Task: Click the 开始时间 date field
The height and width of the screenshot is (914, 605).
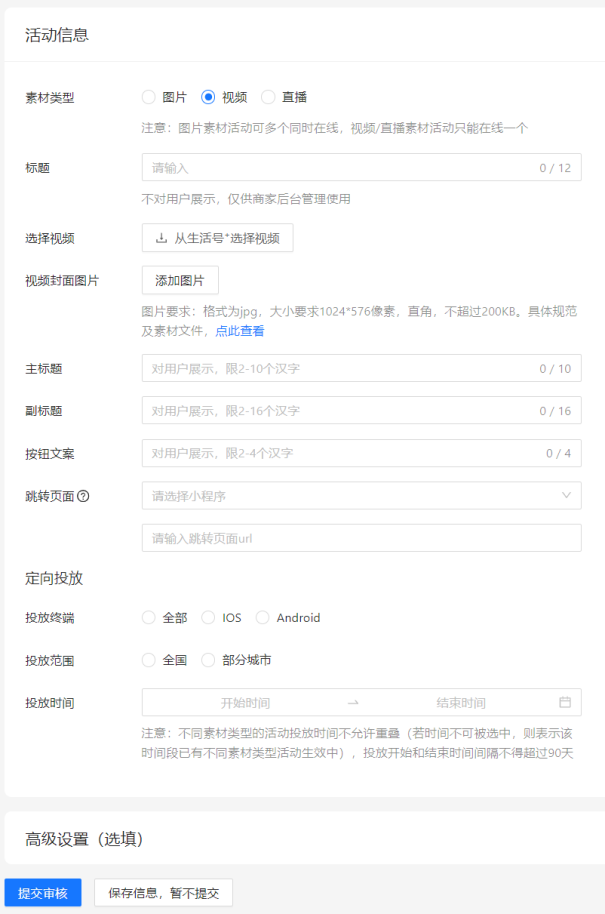Action: pos(245,703)
